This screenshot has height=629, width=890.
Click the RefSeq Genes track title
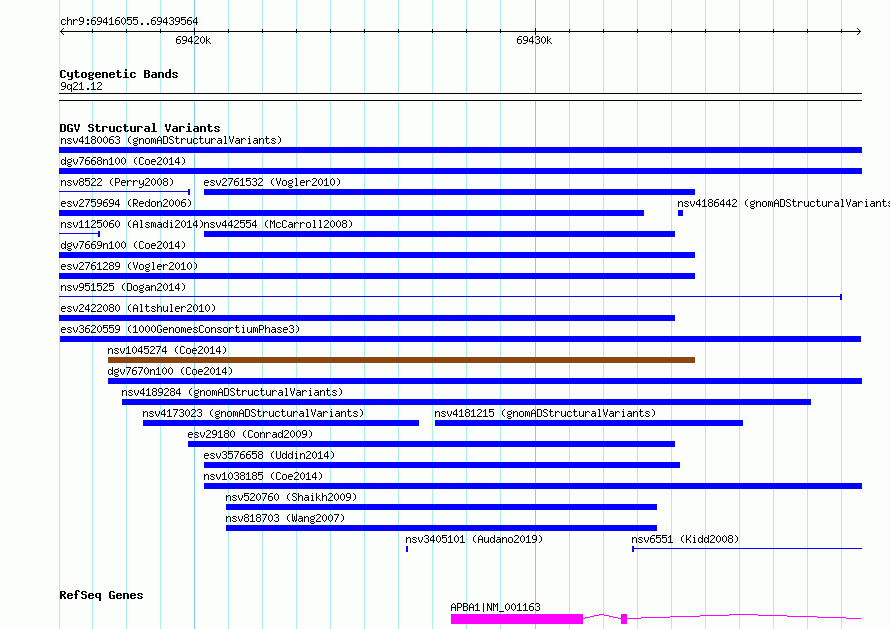(101, 596)
